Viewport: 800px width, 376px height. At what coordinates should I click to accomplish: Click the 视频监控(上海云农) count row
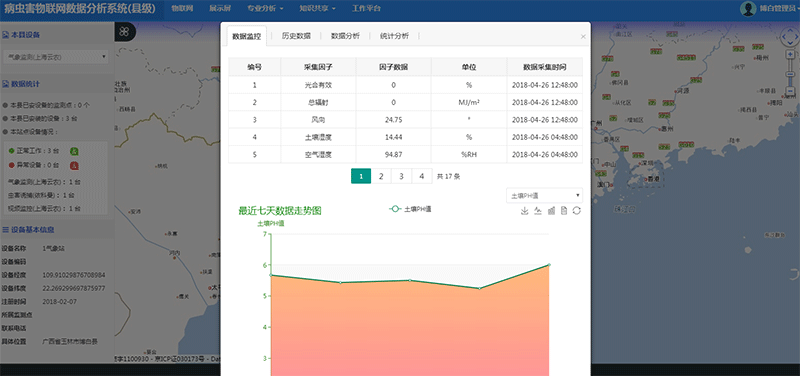44,208
